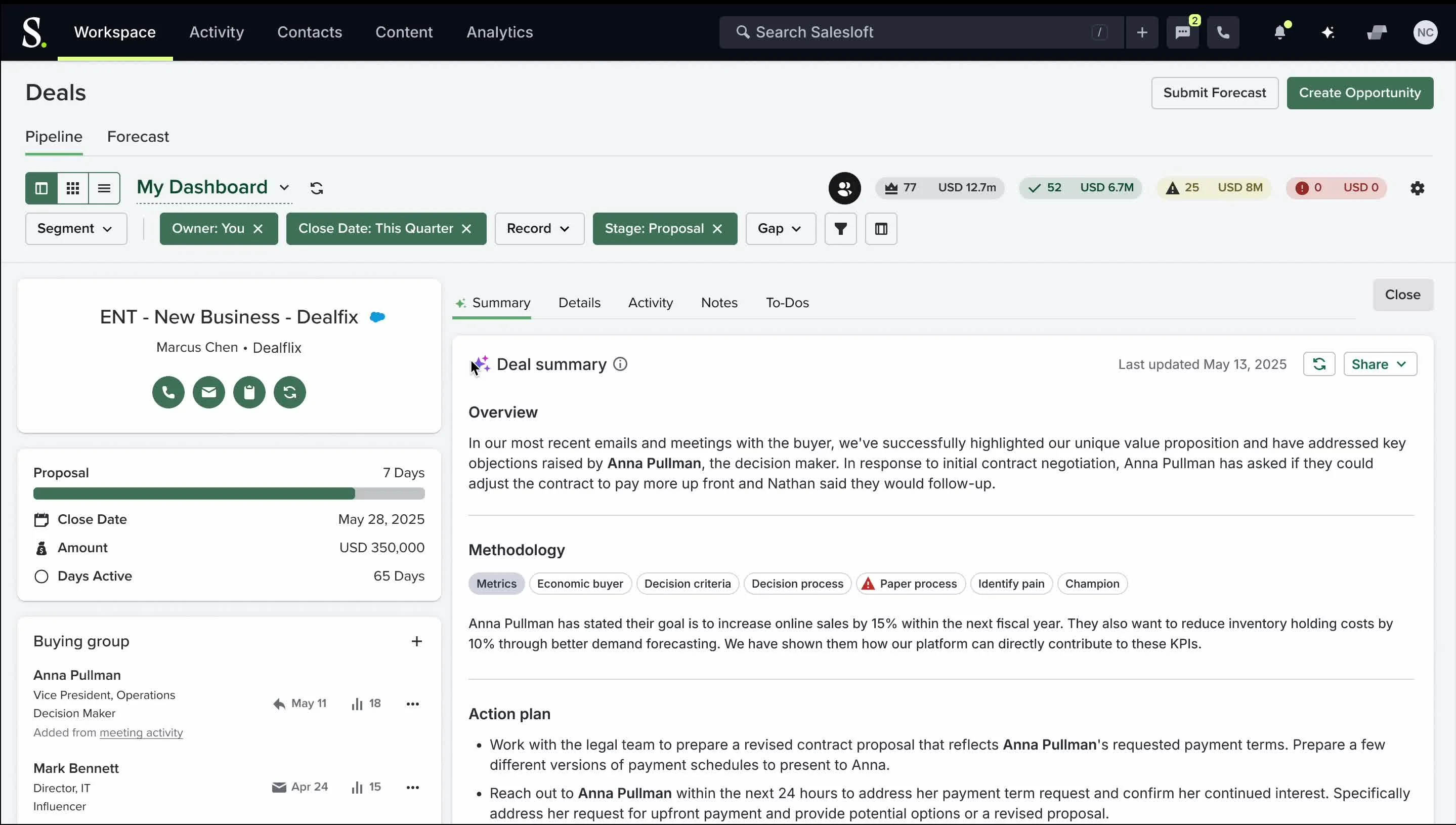Click the 52 on-track USD 6.7M pill
1456x825 pixels.
[1080, 188]
